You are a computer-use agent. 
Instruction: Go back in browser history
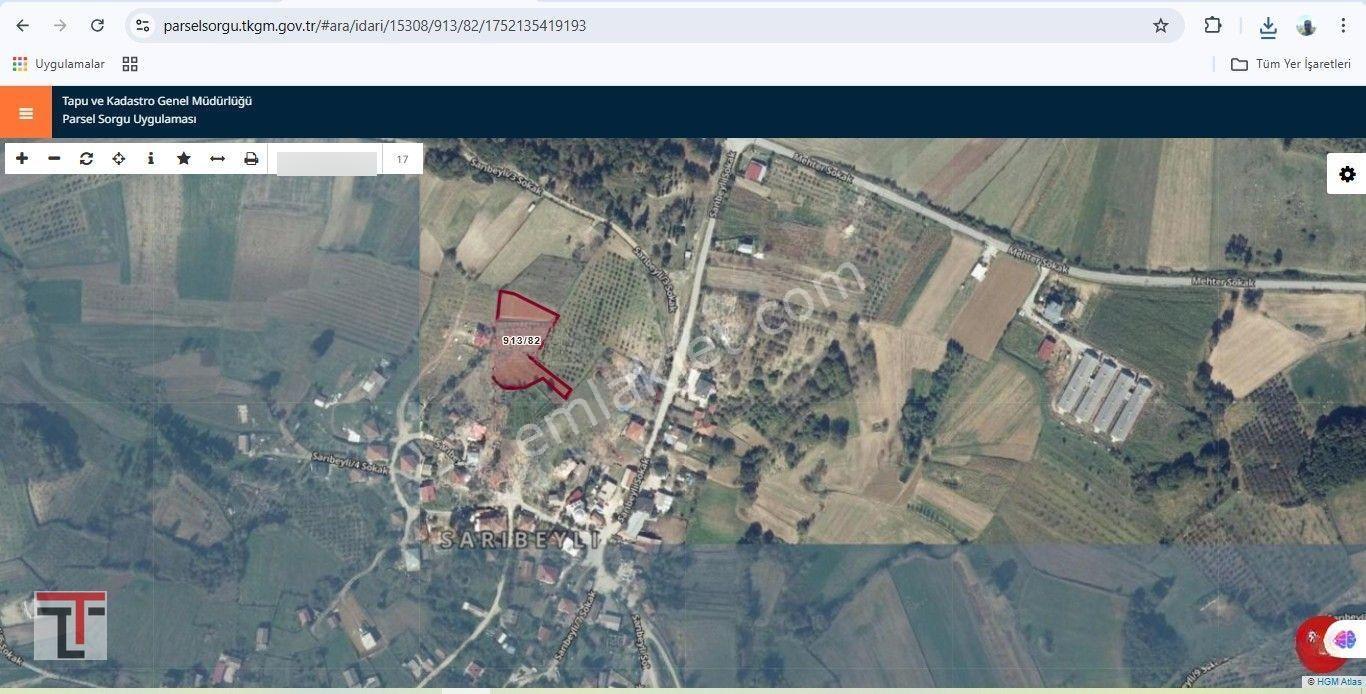click(x=23, y=26)
